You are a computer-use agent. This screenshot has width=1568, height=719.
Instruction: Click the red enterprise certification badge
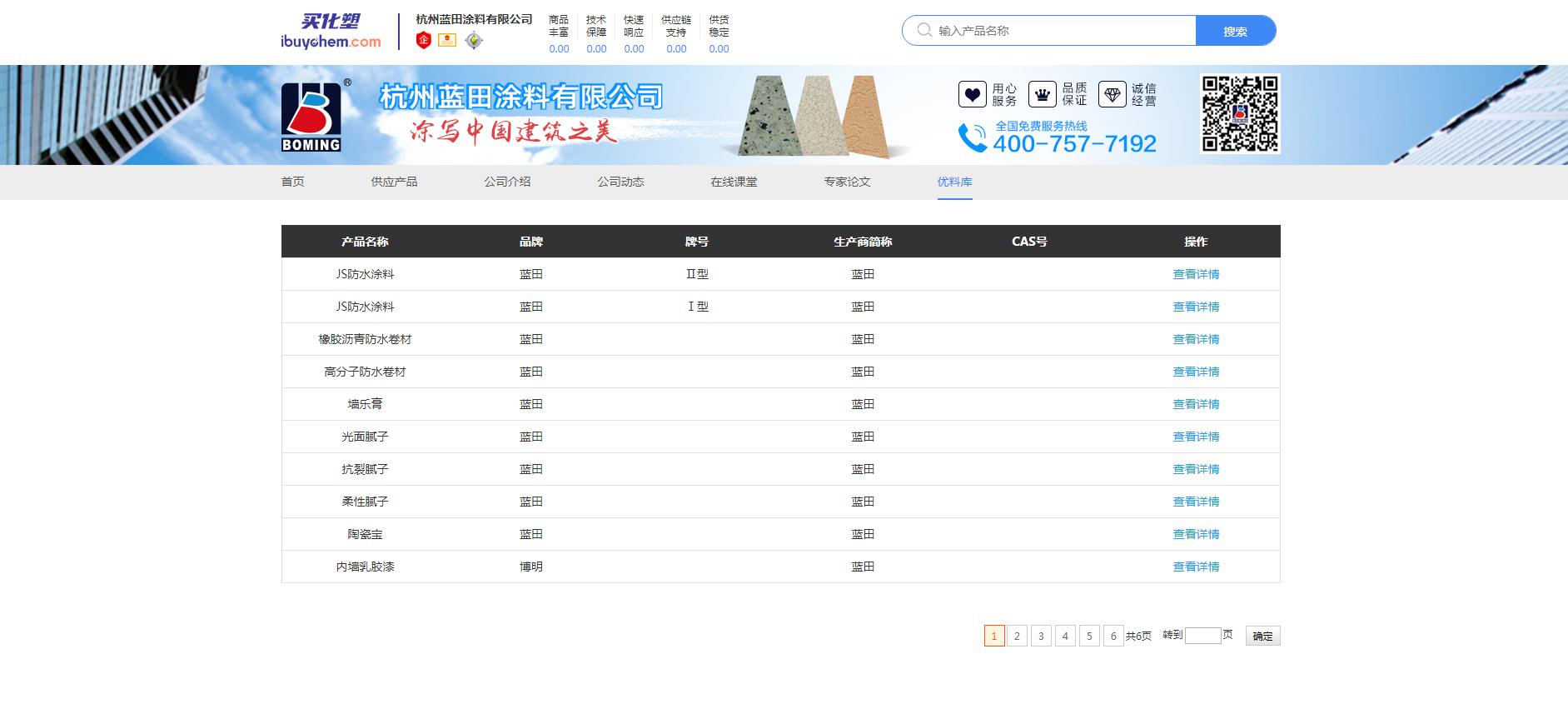(x=423, y=40)
